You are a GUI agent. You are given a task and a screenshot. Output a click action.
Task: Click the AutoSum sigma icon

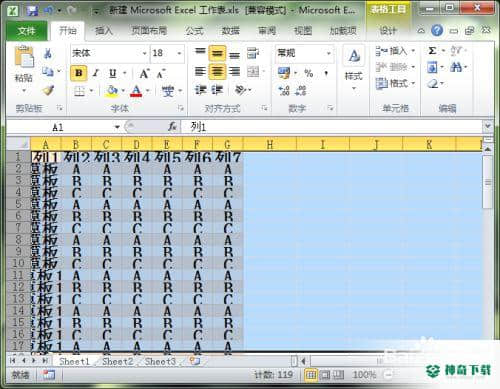[432, 51]
